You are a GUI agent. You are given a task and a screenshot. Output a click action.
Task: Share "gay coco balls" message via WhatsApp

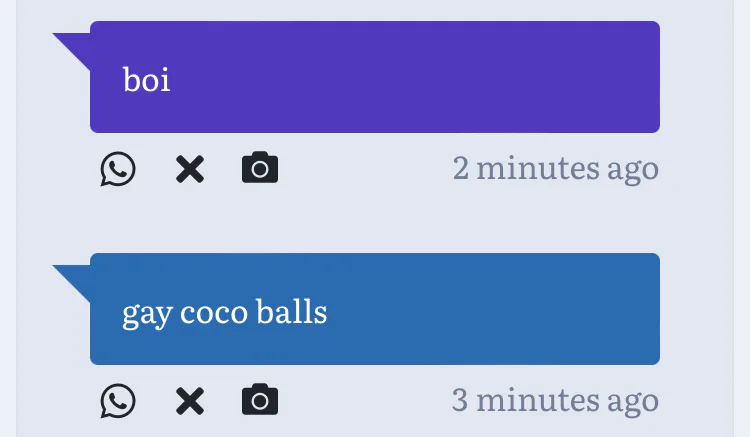[118, 401]
